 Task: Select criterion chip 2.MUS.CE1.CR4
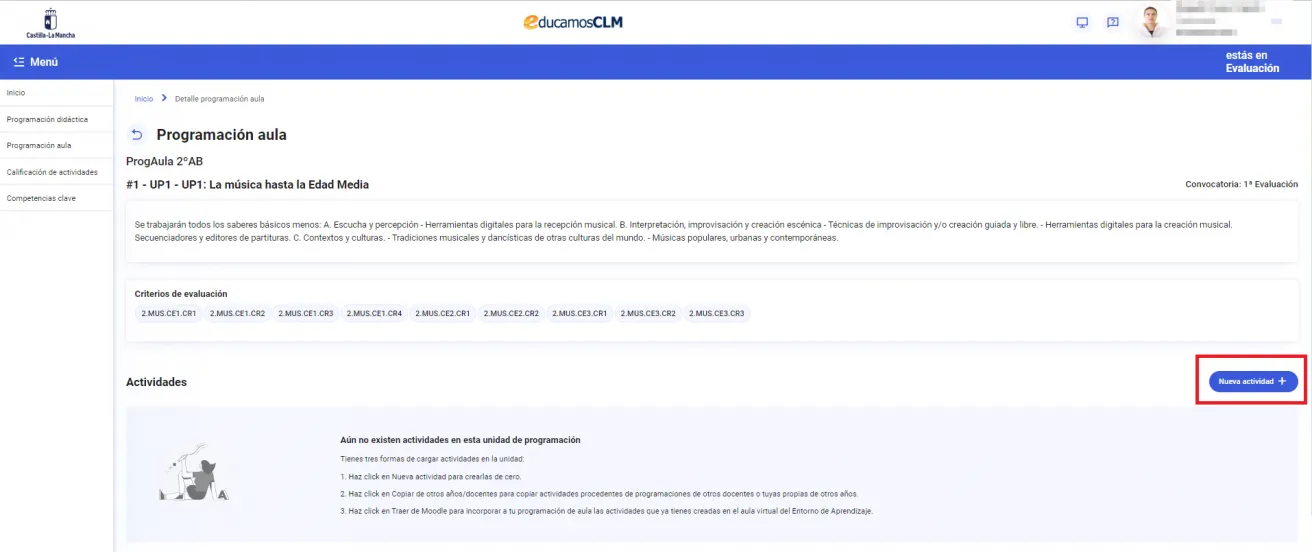tap(374, 314)
